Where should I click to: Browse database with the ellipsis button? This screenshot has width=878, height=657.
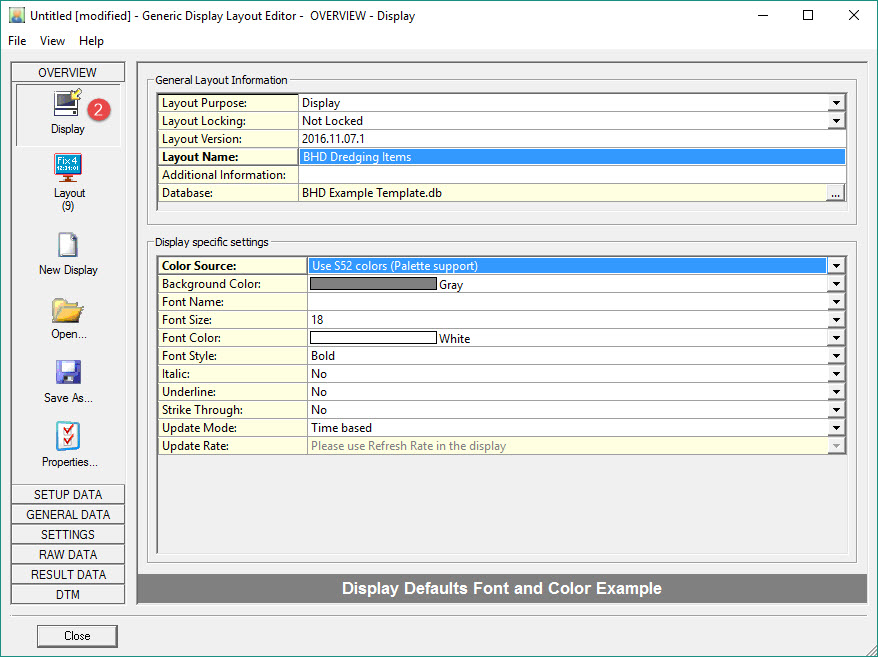click(835, 193)
